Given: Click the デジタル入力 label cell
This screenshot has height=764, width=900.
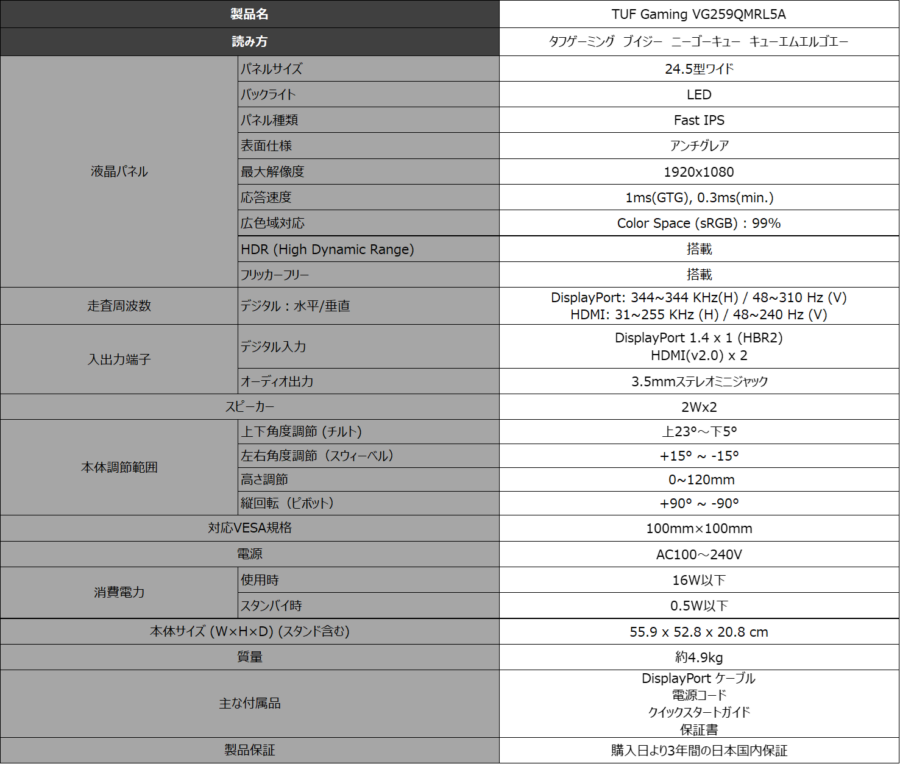Looking at the screenshot, I should coord(367,346).
